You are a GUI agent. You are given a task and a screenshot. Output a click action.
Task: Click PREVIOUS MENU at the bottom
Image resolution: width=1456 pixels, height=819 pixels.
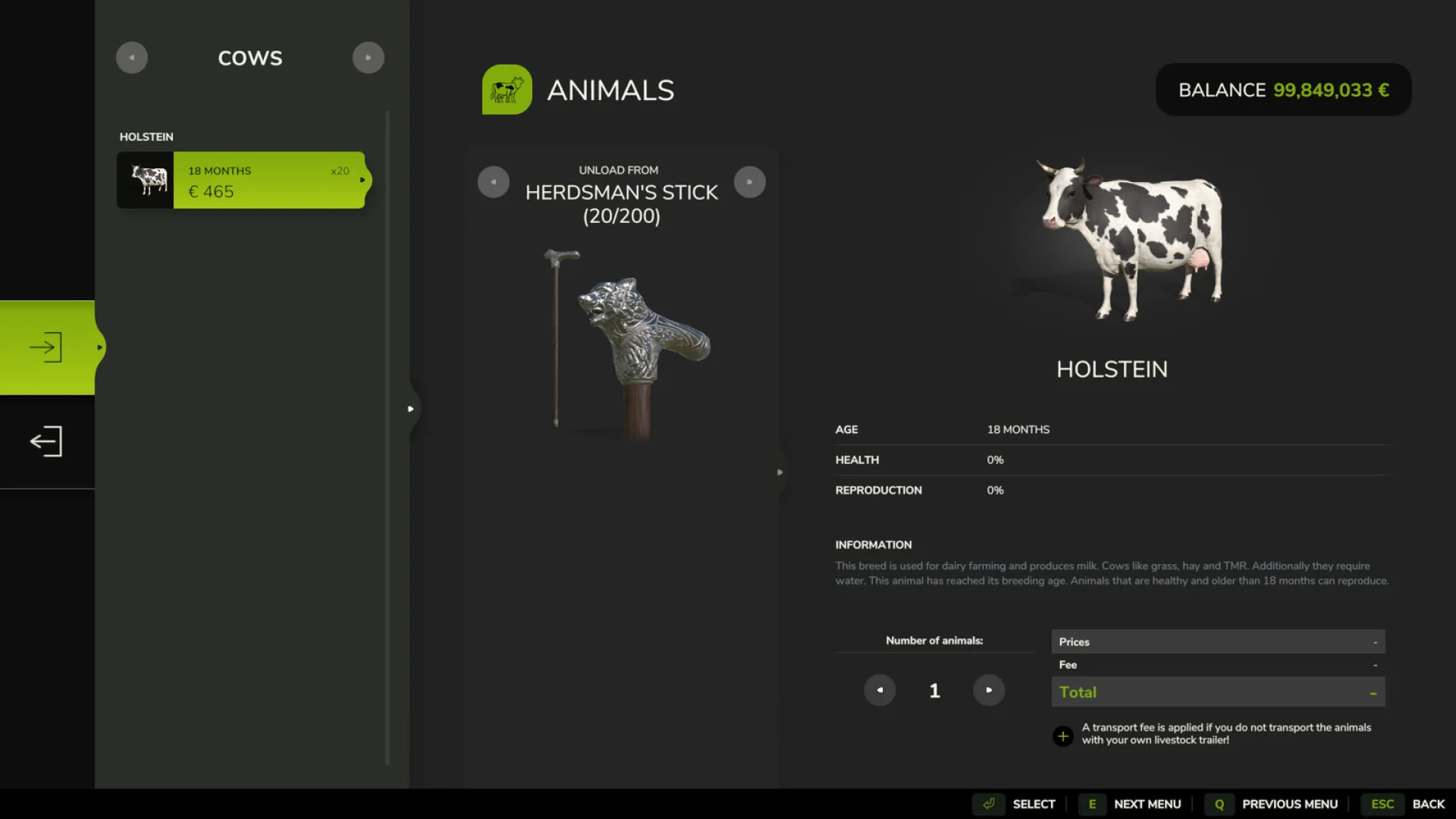1291,804
